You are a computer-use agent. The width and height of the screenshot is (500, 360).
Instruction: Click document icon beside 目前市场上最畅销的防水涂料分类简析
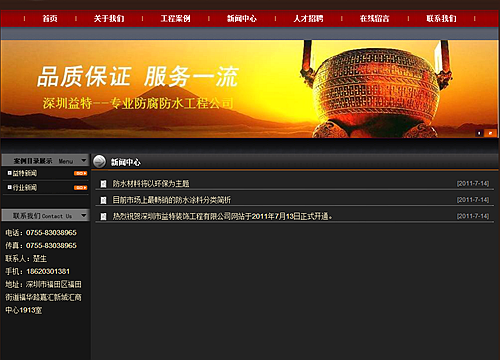(x=103, y=200)
